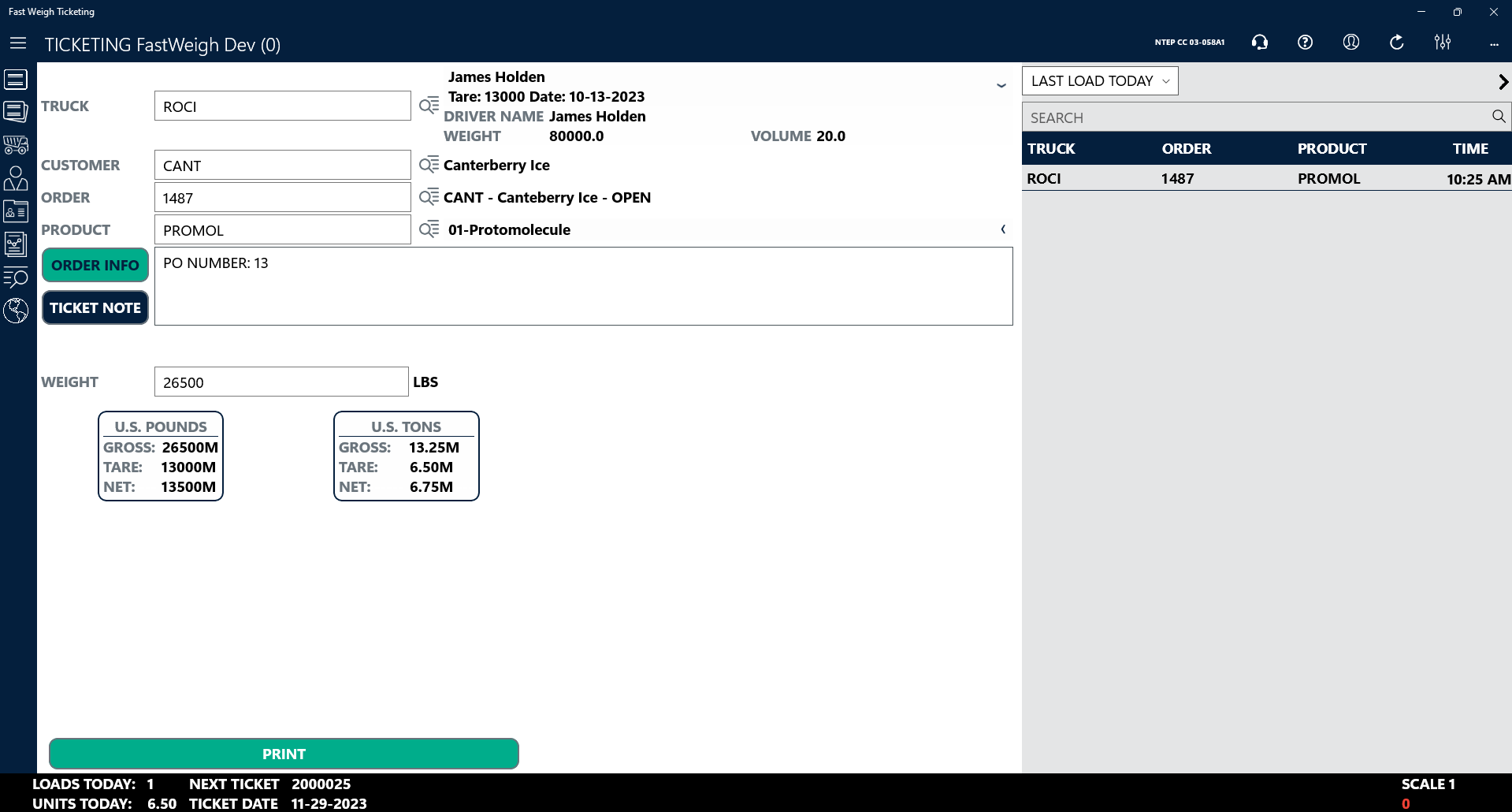Click the green PRINT button
Viewport: 1512px width, 812px height.
click(284, 754)
